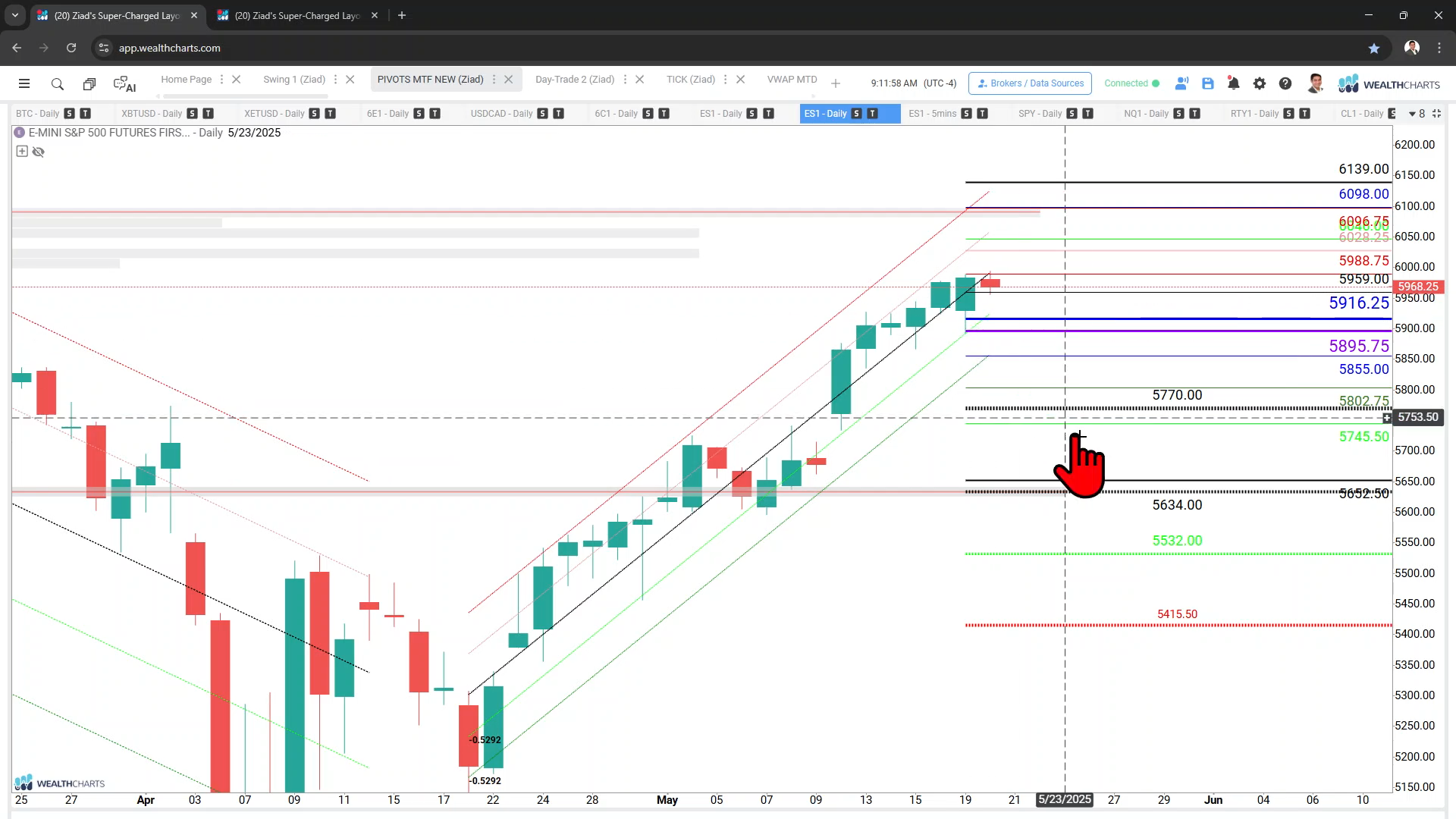Viewport: 1456px width, 819px height.
Task: Open the settings gear in WealthCharts
Action: pyautogui.click(x=1260, y=83)
